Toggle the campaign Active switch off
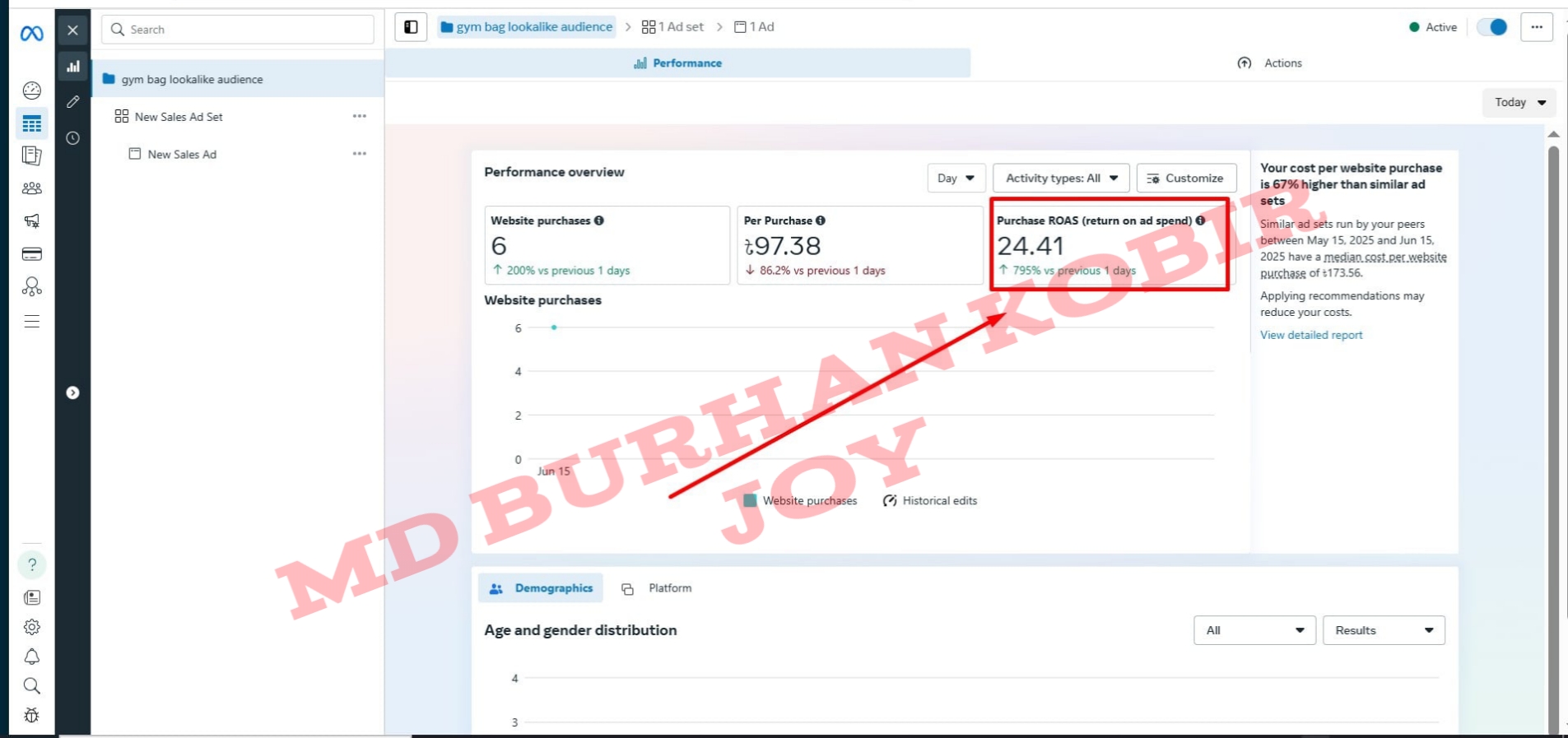 tap(1491, 27)
